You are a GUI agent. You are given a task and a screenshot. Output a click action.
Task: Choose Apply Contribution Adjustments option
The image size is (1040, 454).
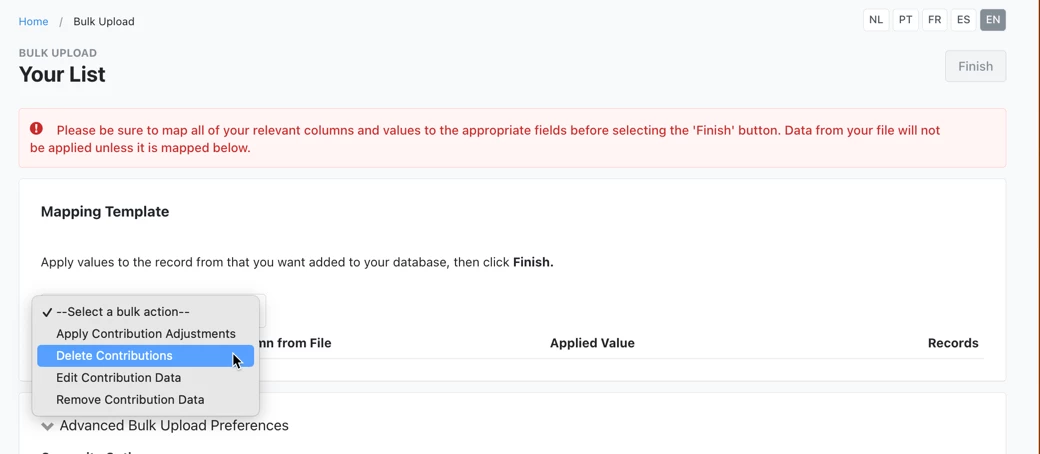145,334
